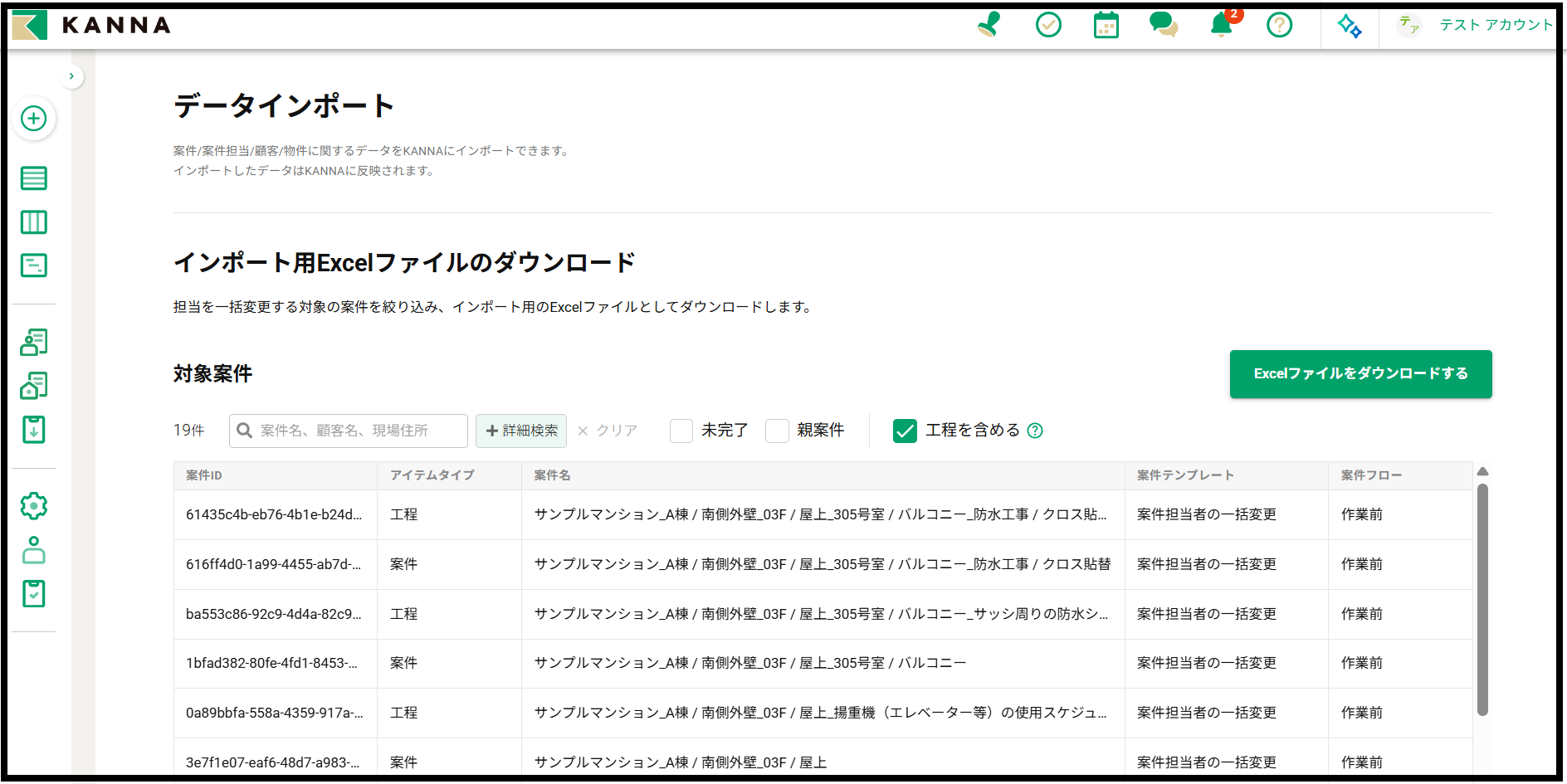Click the 案件ID column header

click(204, 475)
